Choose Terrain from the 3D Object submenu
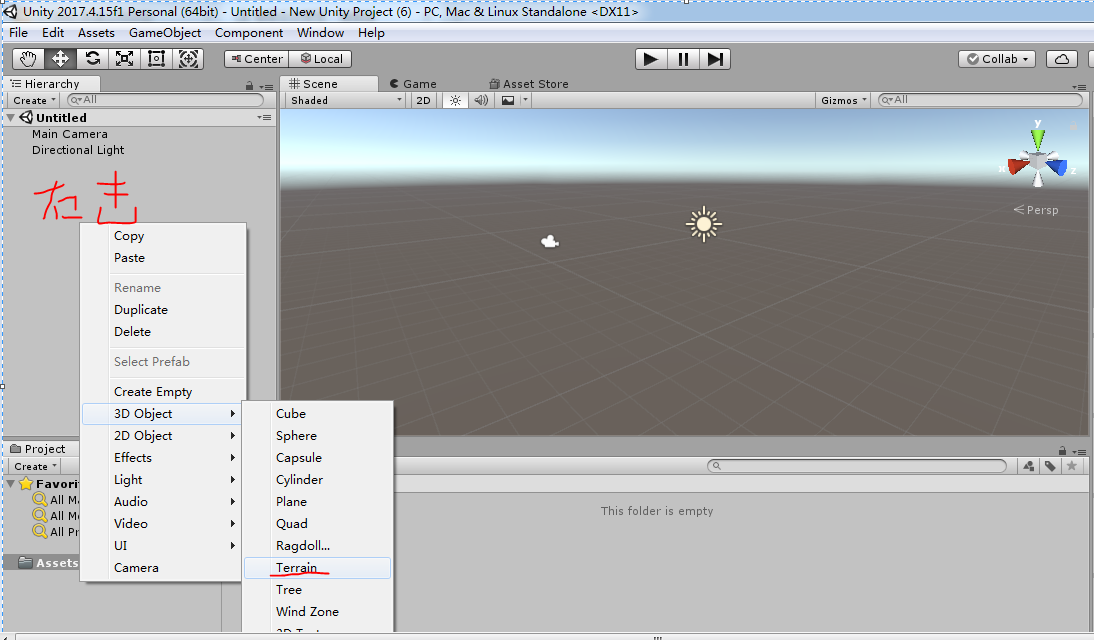Viewport: 1094px width, 640px height. pos(296,568)
